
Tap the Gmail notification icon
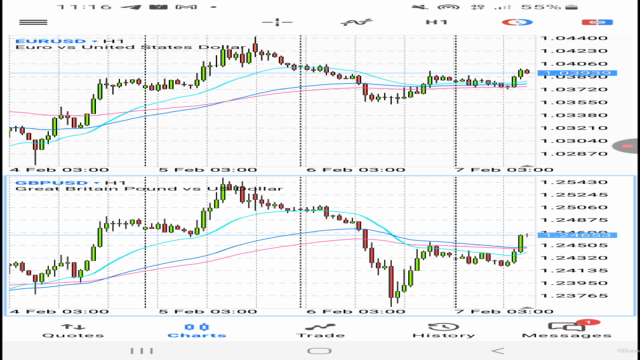[186, 7]
